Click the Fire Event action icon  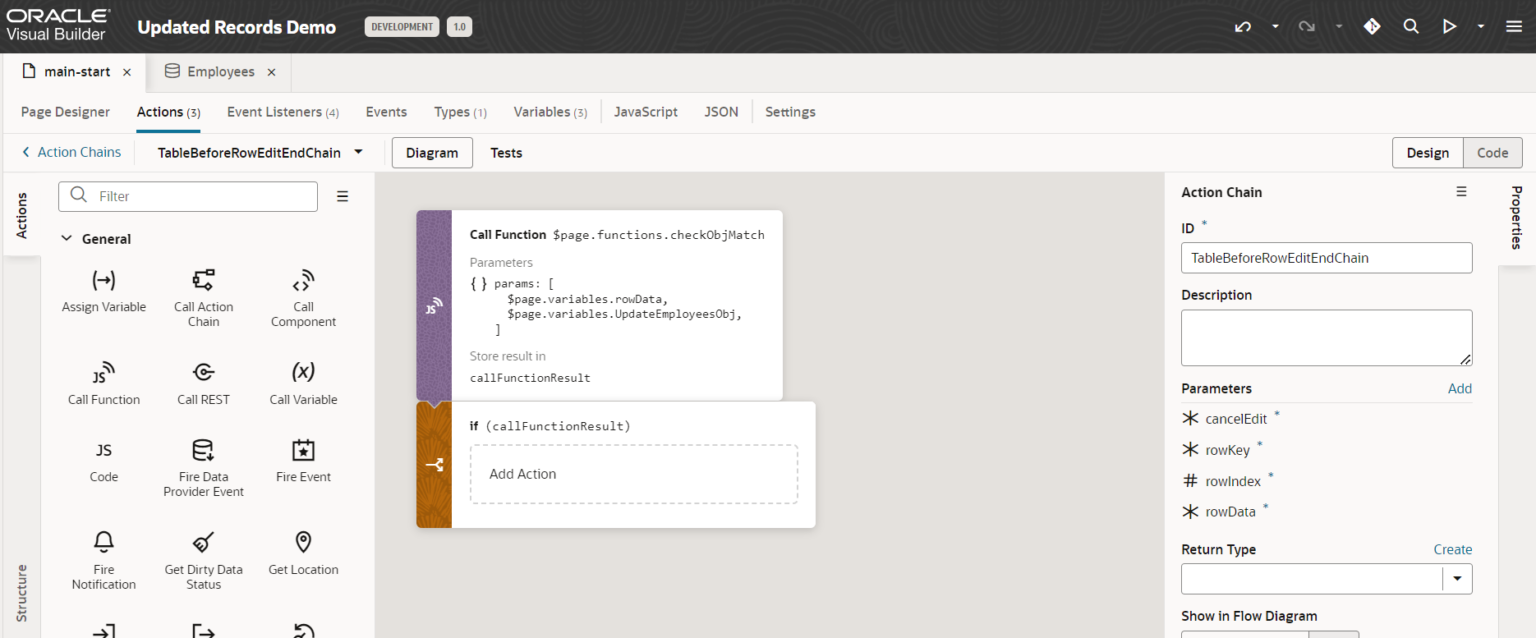[303, 450]
